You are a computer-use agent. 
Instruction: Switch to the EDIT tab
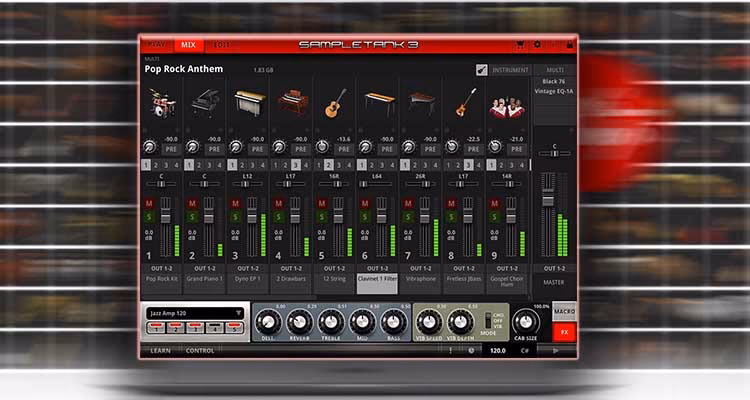coord(221,44)
